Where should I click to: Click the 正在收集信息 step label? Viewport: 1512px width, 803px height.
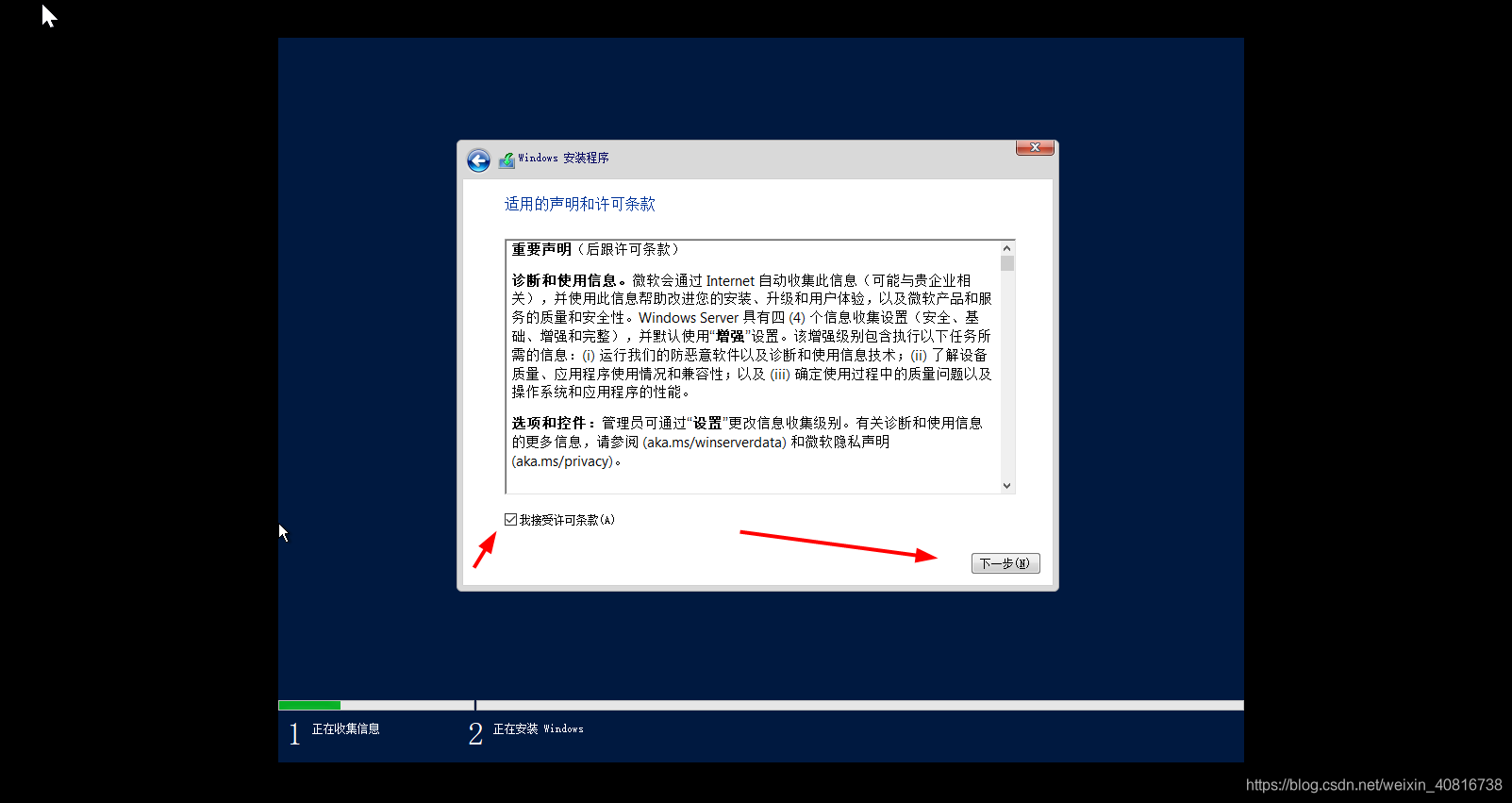pos(346,729)
